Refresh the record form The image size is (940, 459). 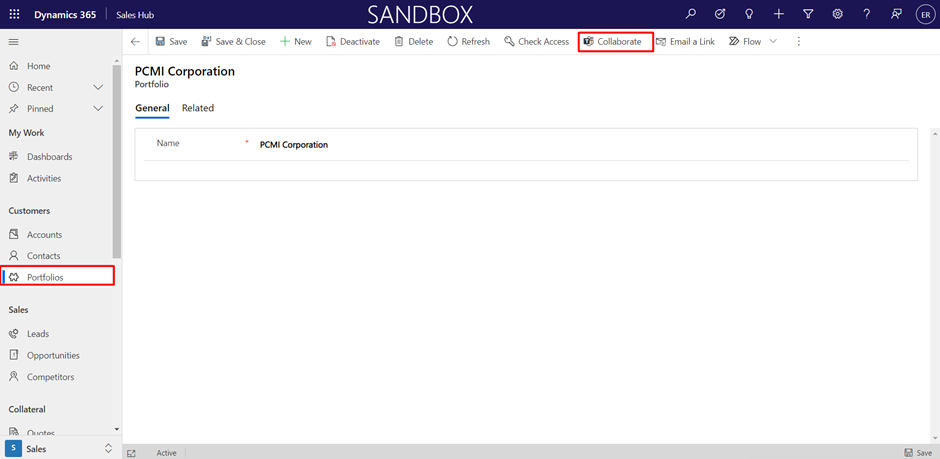pos(469,42)
